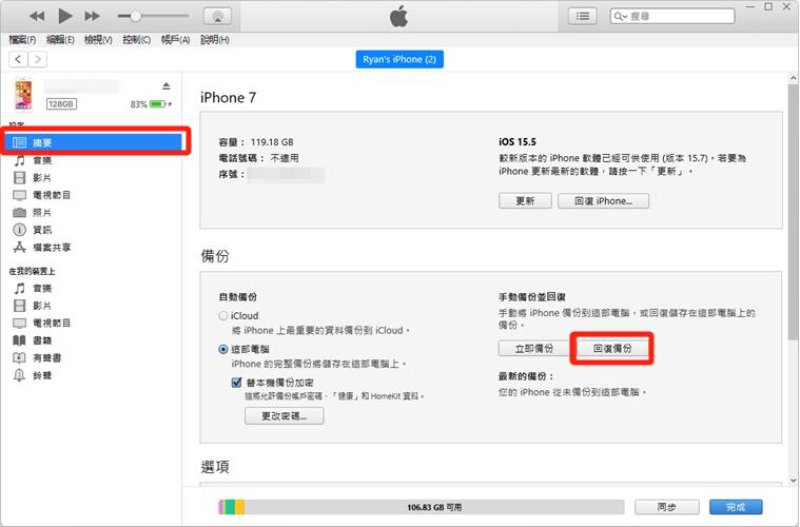This screenshot has width=800, height=527.
Task: Open the 檢視(V) menu
Action: pyautogui.click(x=98, y=40)
